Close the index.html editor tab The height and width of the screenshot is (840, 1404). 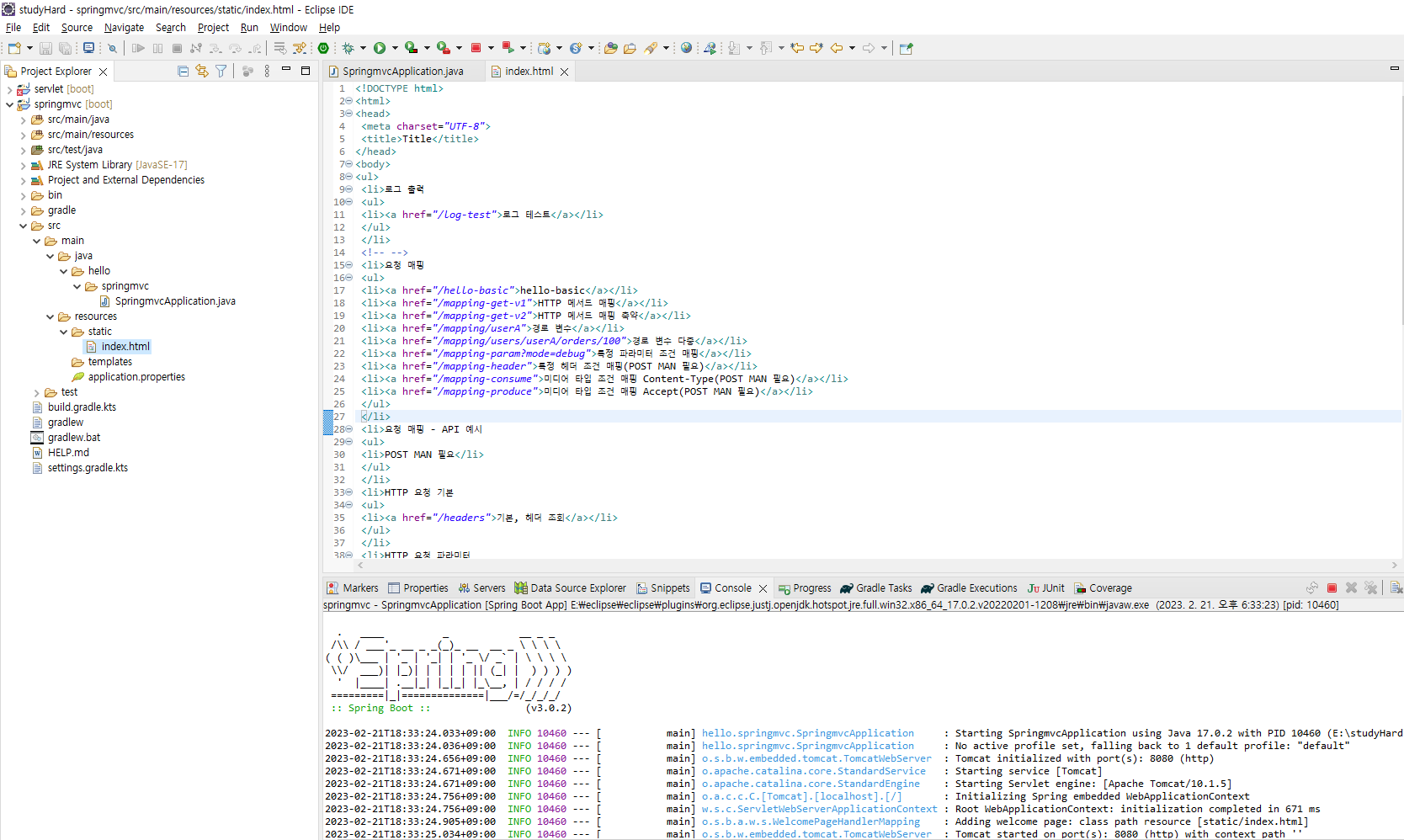tap(564, 72)
